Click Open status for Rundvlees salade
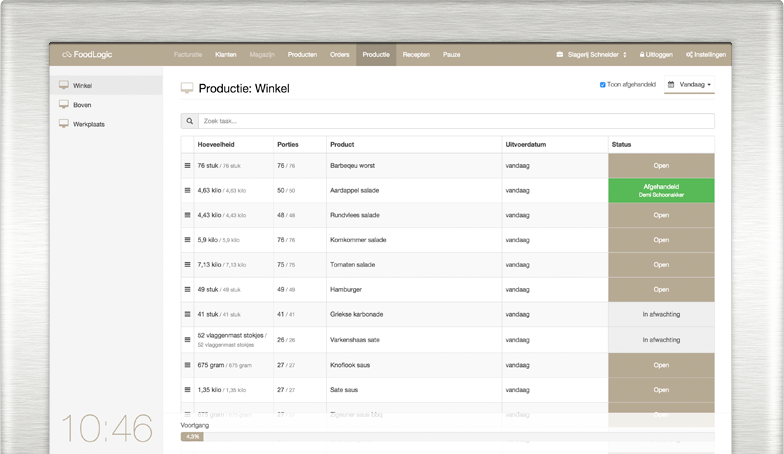 click(661, 215)
